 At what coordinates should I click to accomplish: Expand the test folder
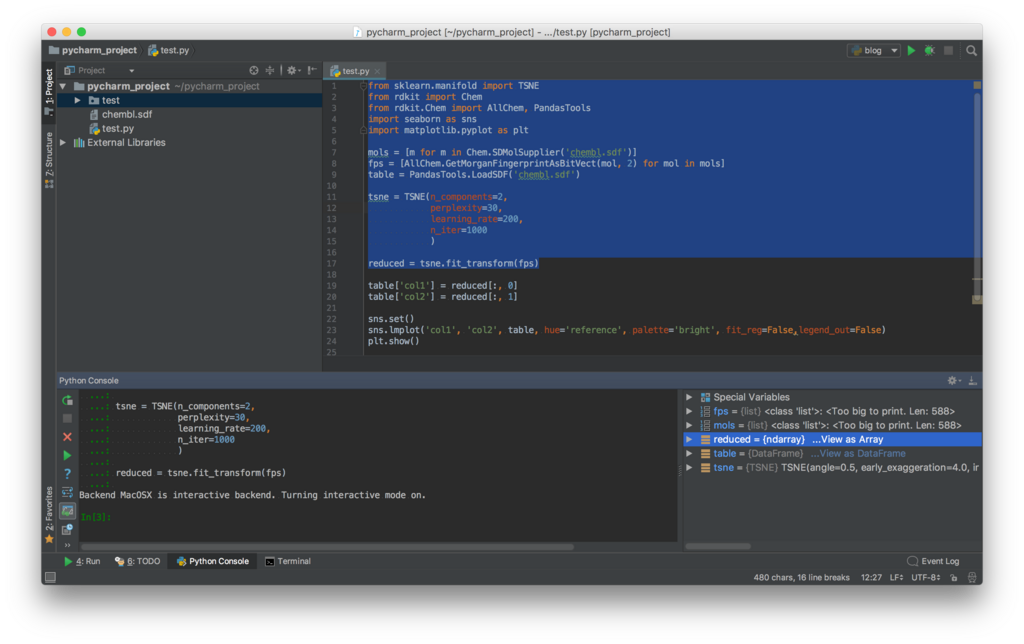(78, 101)
